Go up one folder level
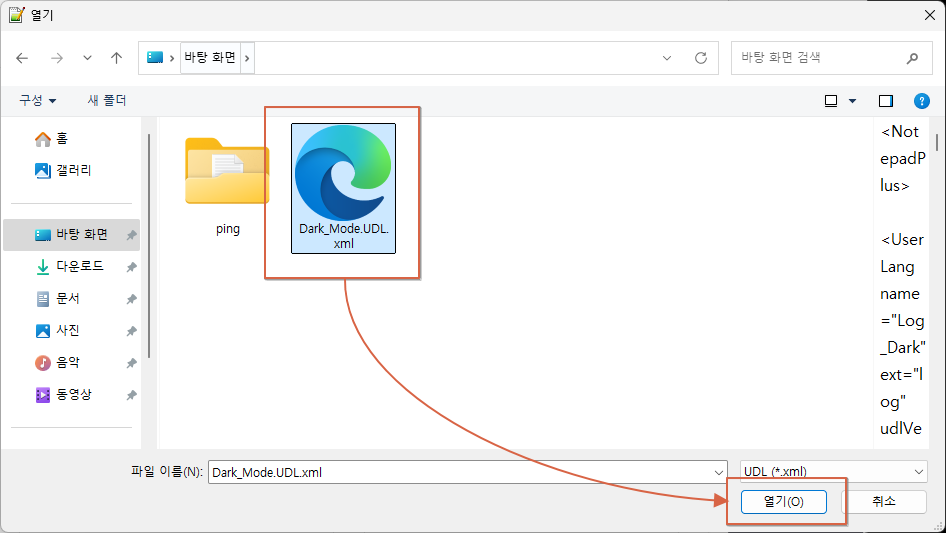 click(116, 58)
